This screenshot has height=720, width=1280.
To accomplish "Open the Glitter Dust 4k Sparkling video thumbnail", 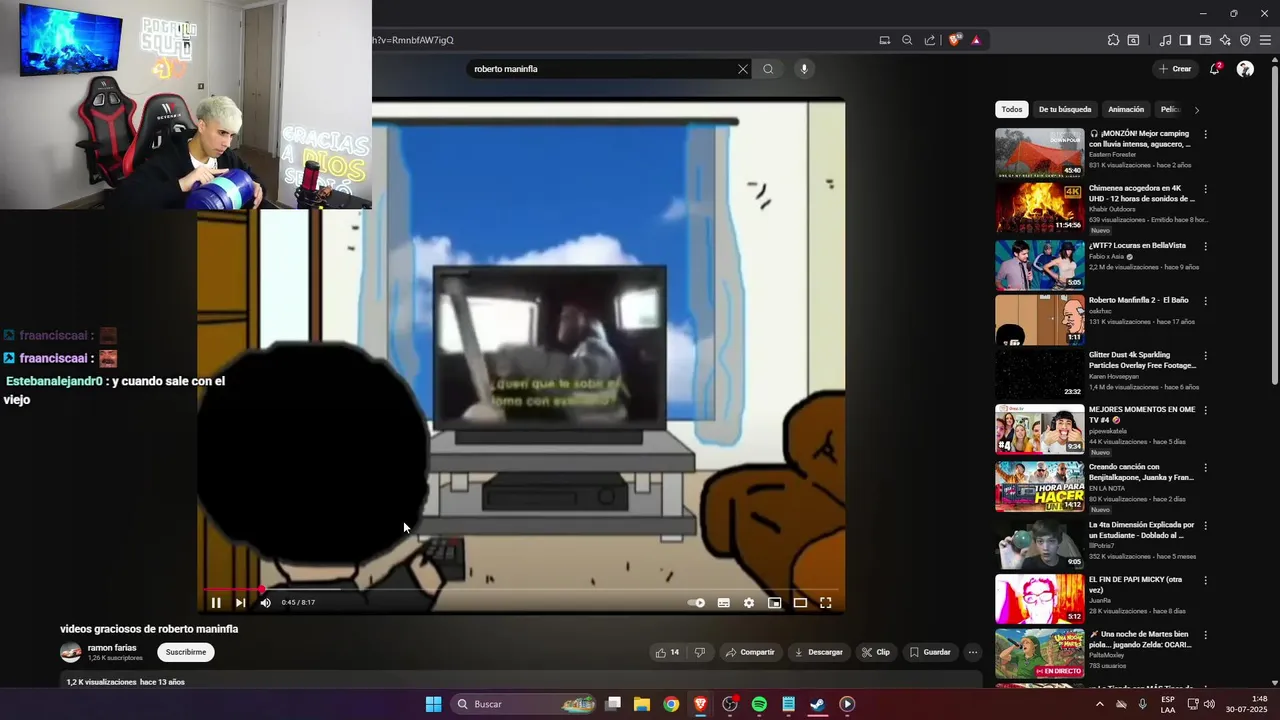I will (x=1039, y=374).
